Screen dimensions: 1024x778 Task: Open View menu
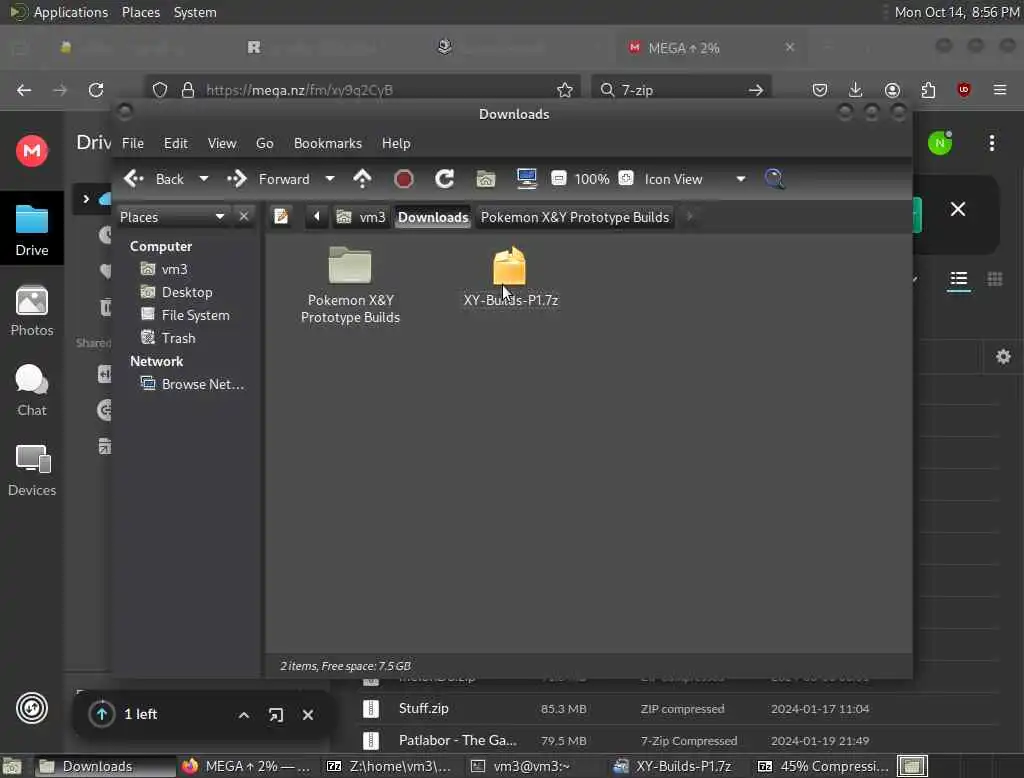[222, 143]
